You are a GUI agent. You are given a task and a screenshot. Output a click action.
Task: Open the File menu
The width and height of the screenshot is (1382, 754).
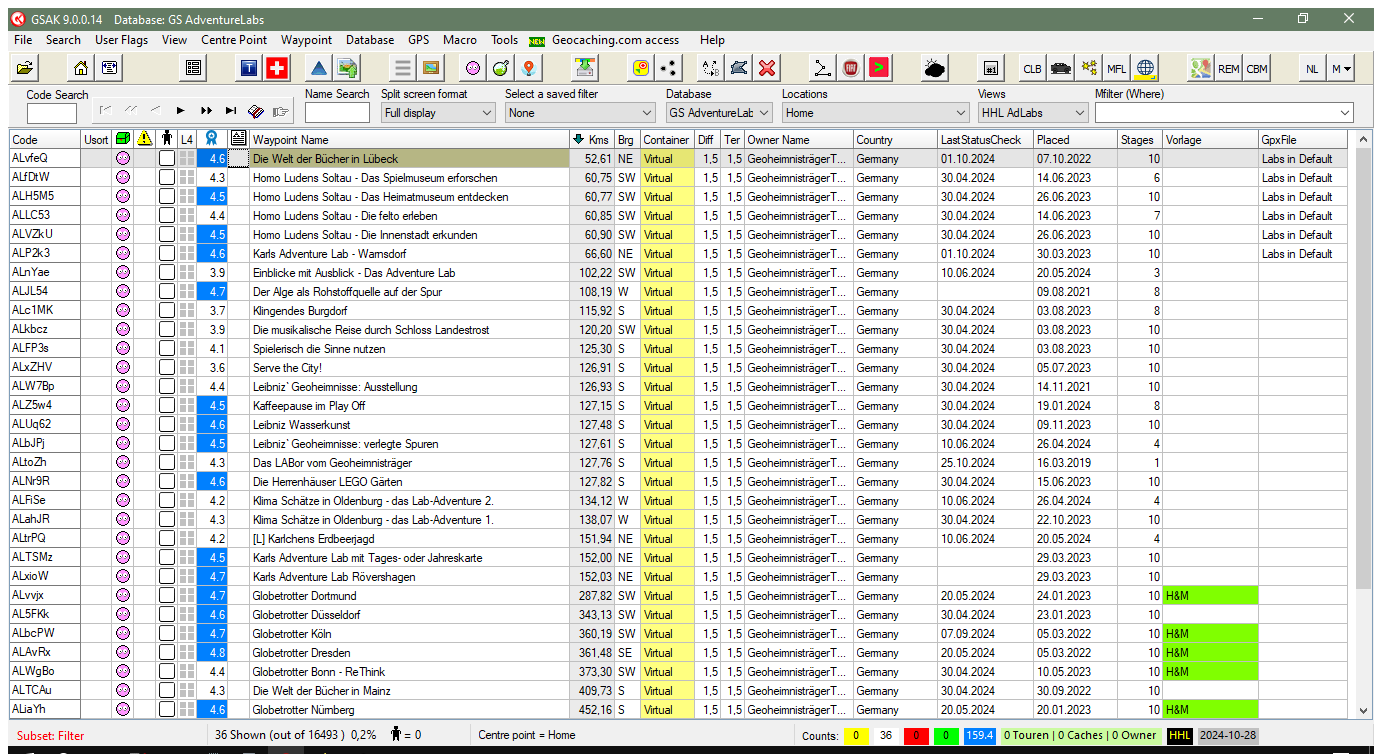23,40
